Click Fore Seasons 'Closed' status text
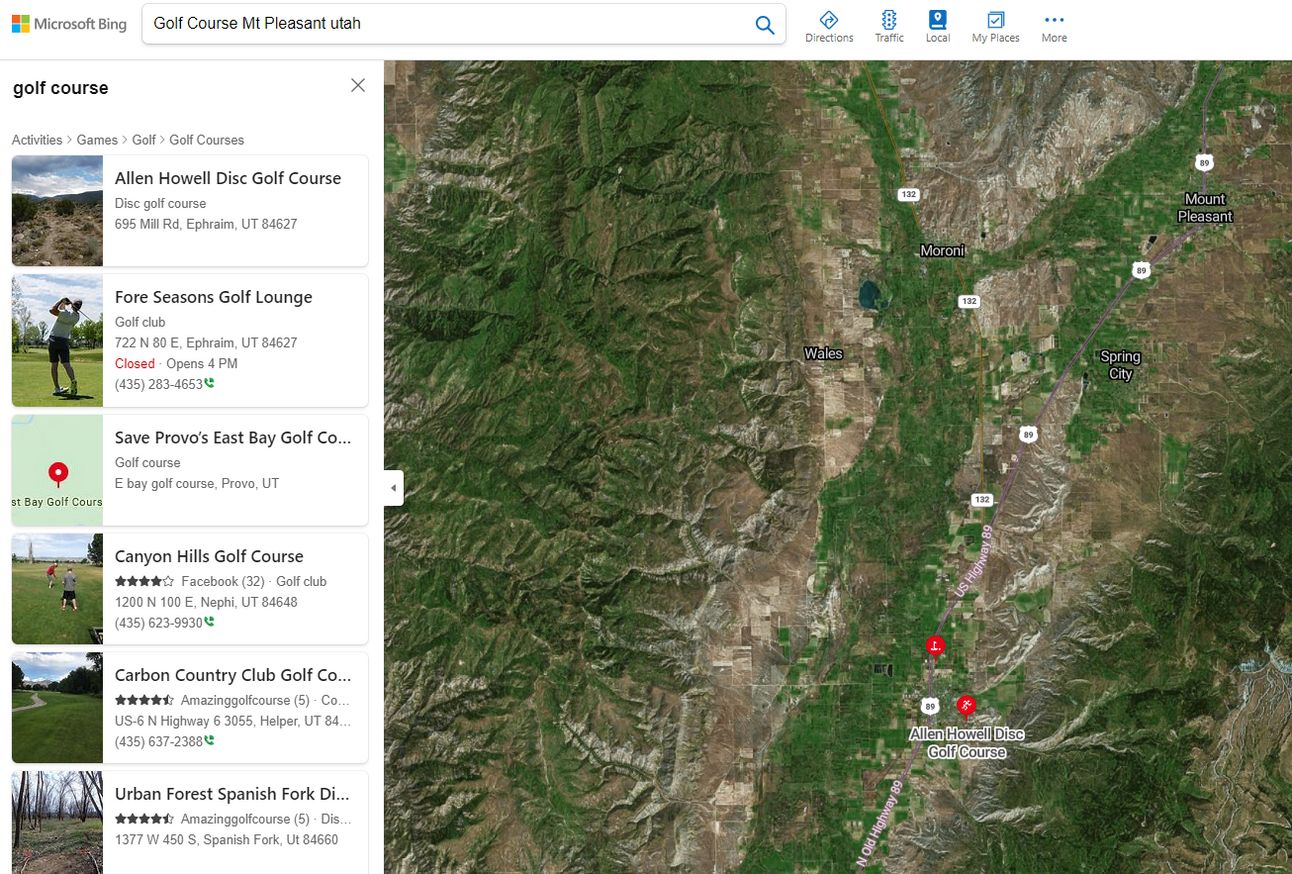This screenshot has width=1292, height=874. pyautogui.click(x=135, y=364)
